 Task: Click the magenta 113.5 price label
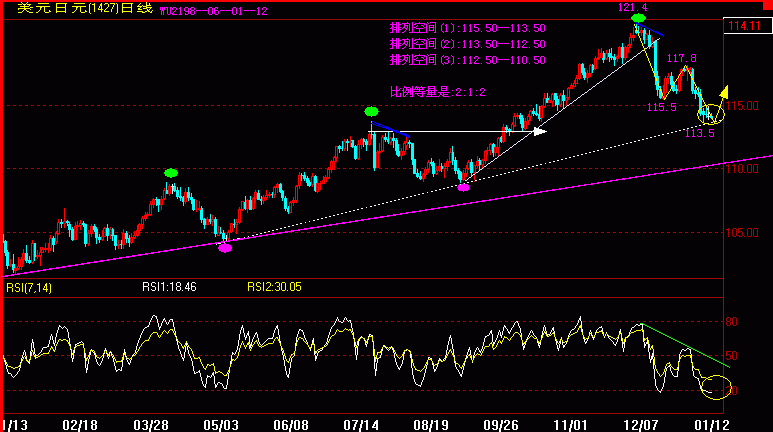[700, 133]
